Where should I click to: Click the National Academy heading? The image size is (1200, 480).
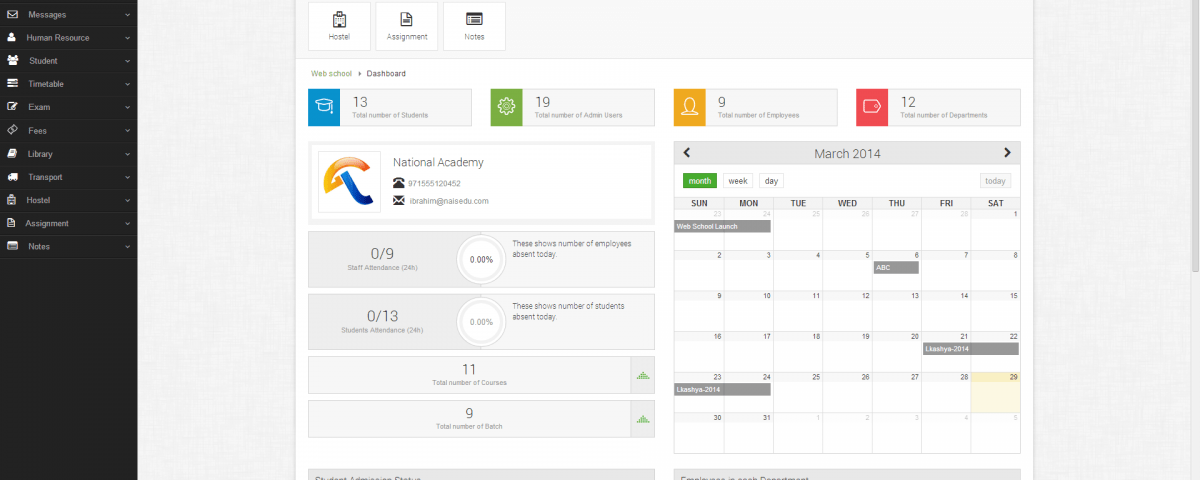click(x=438, y=162)
